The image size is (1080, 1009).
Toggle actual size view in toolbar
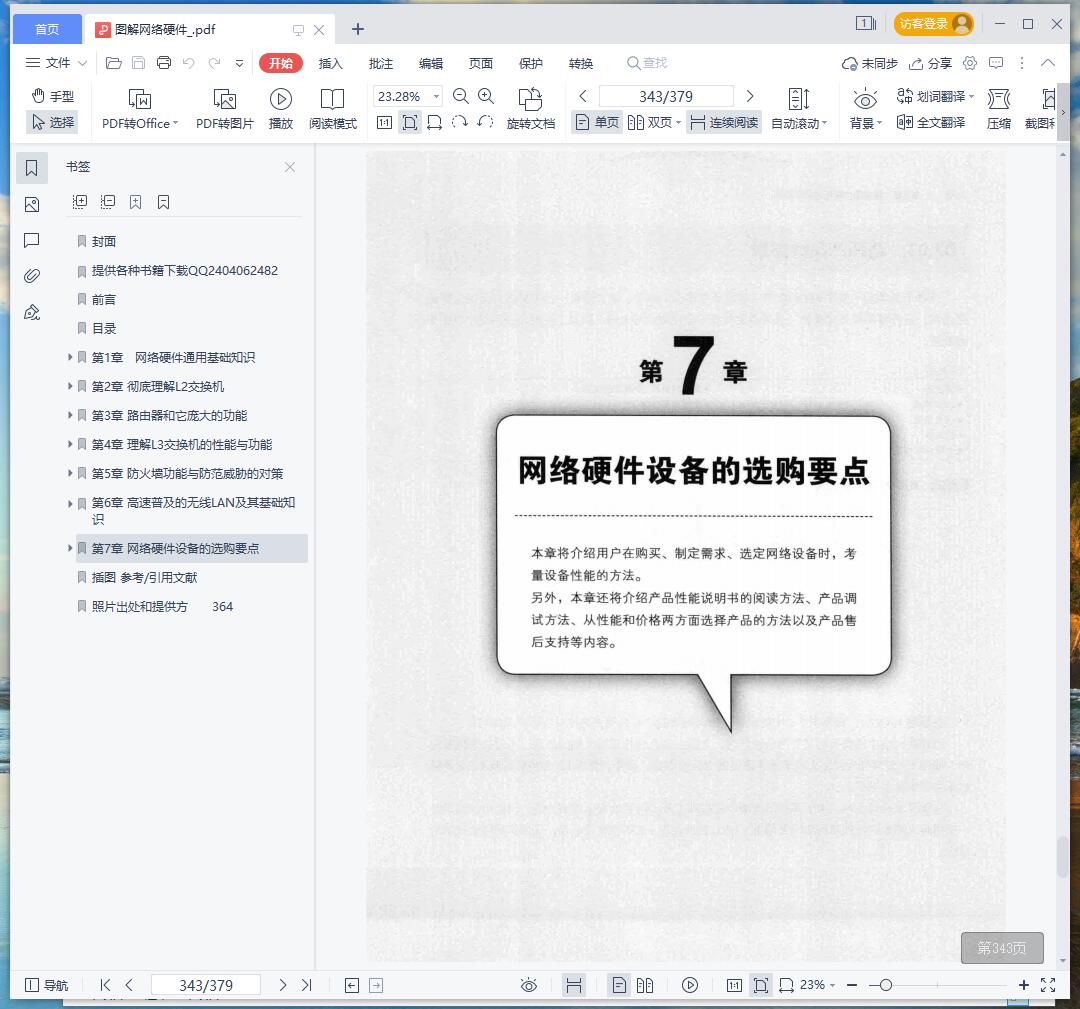(384, 123)
